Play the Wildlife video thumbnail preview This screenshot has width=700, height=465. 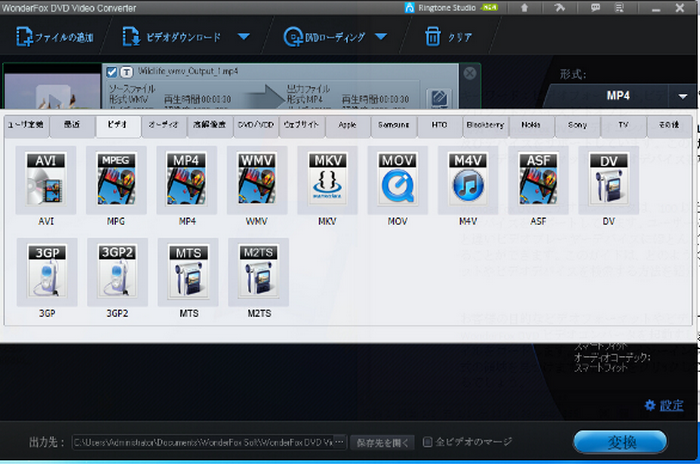(54, 97)
